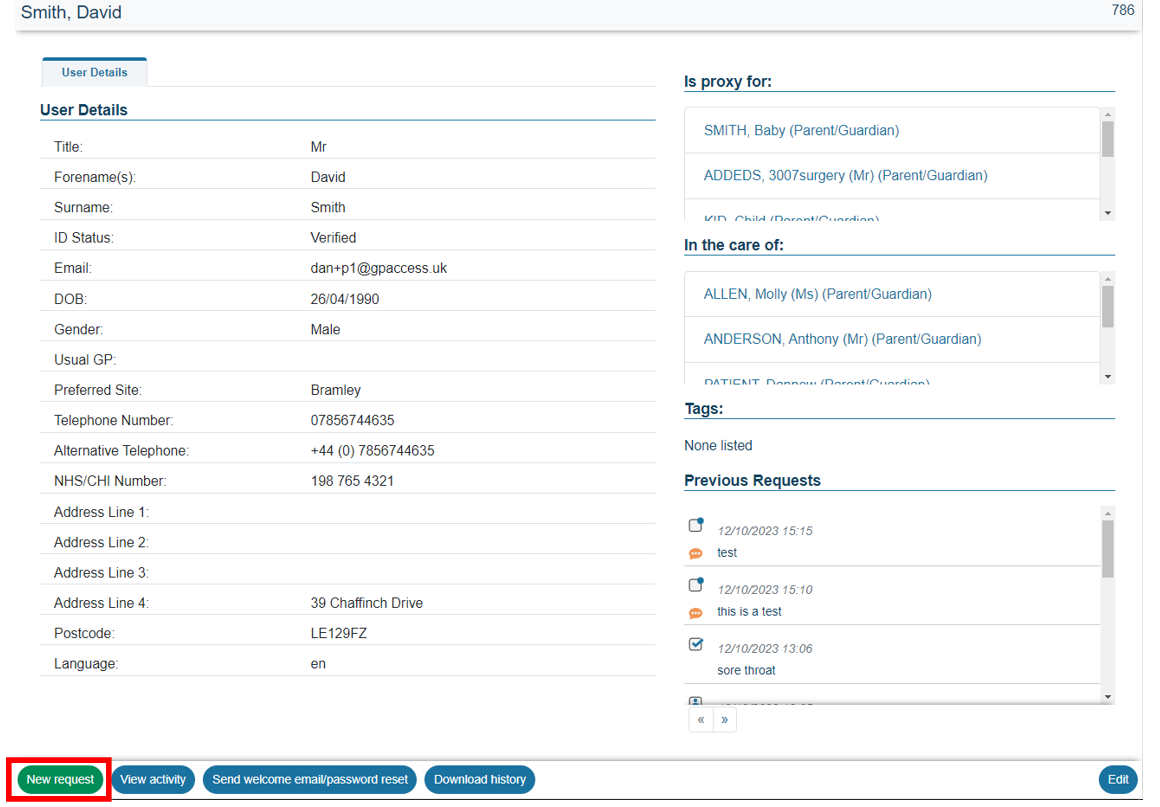Open ALLEN, Molly (Ms) carer link
The width and height of the screenshot is (1160, 807).
pyautogui.click(x=817, y=294)
